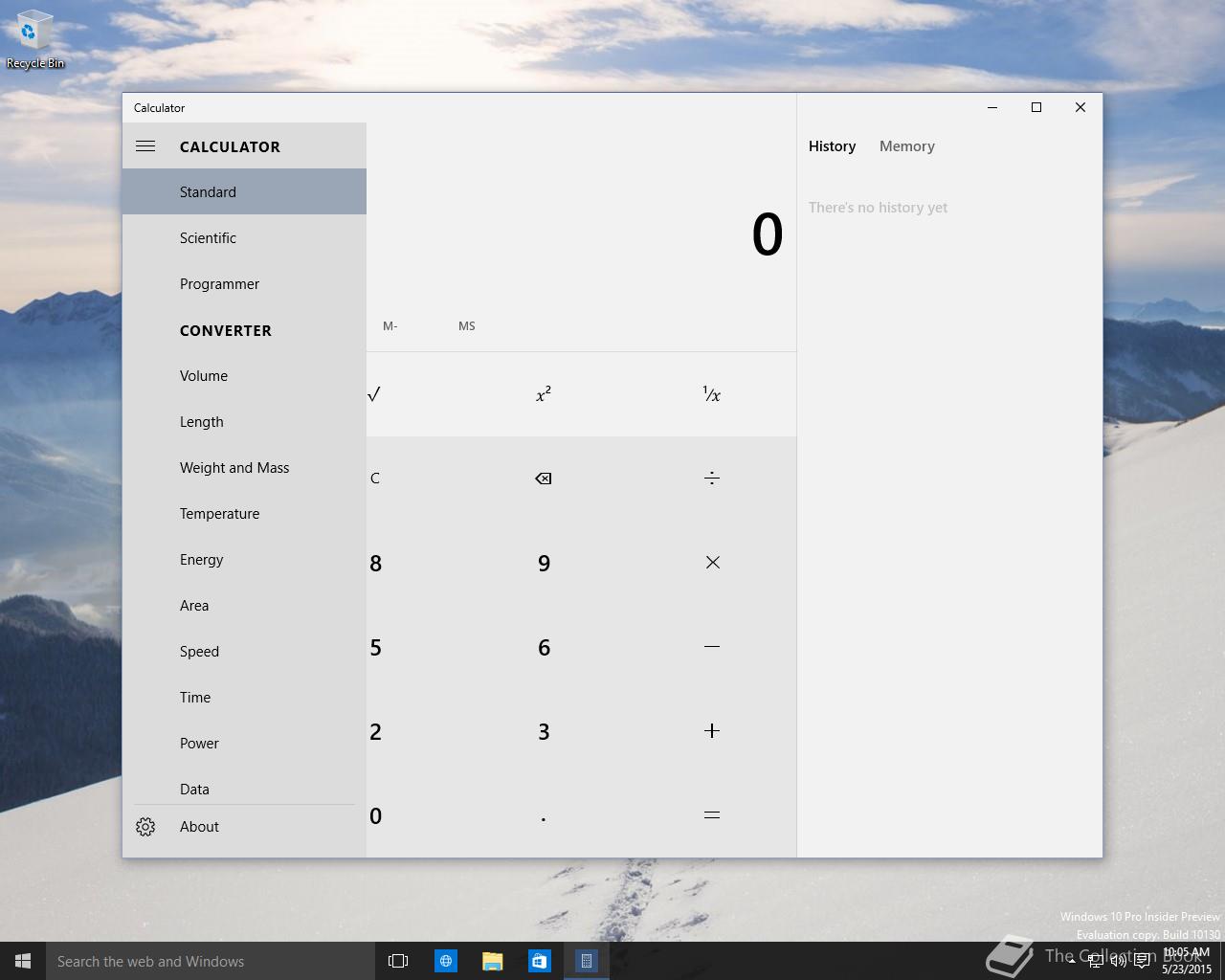Image resolution: width=1225 pixels, height=980 pixels.
Task: Click the multiply operator button
Action: pyautogui.click(x=712, y=563)
